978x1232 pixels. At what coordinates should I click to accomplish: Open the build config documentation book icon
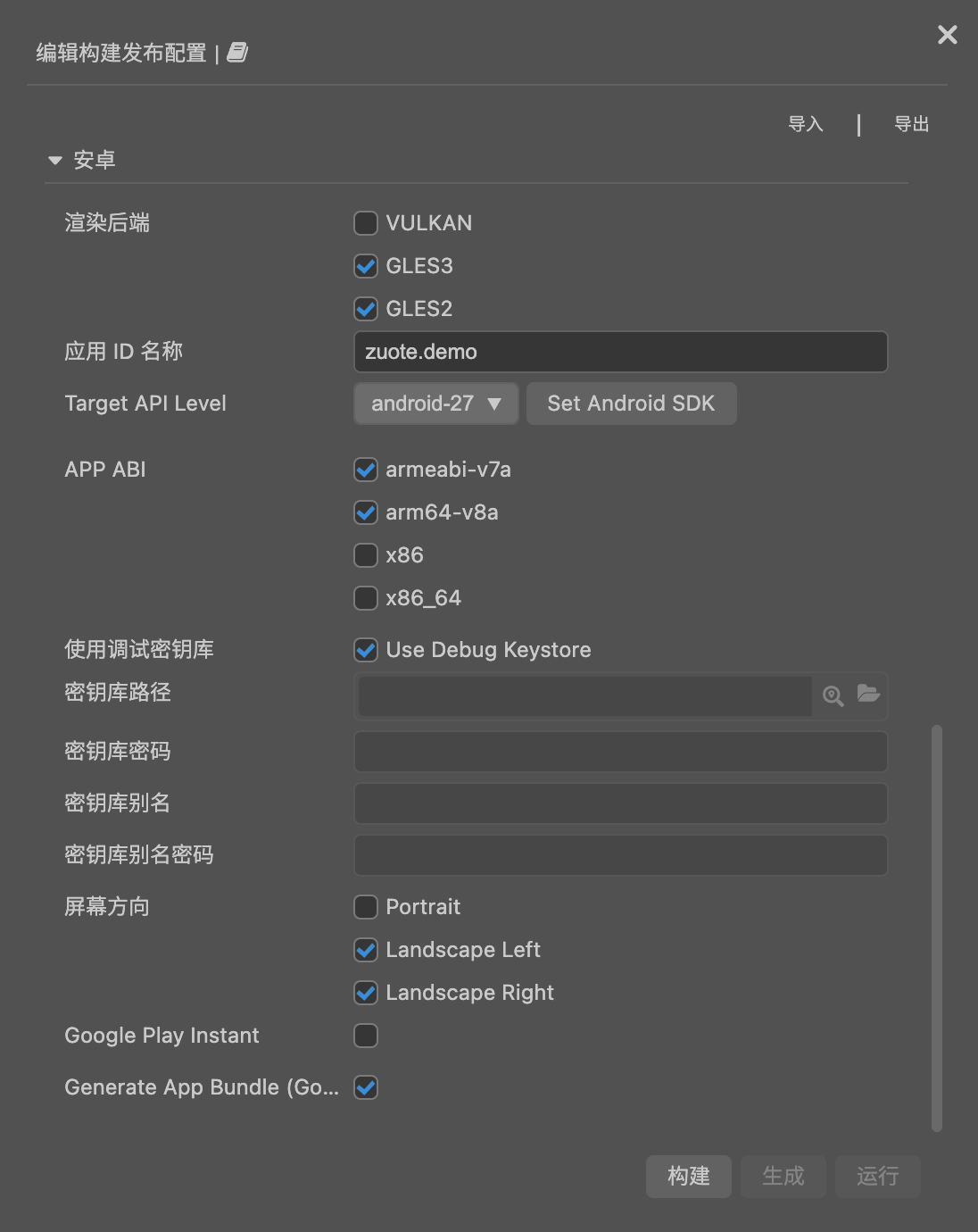(237, 53)
